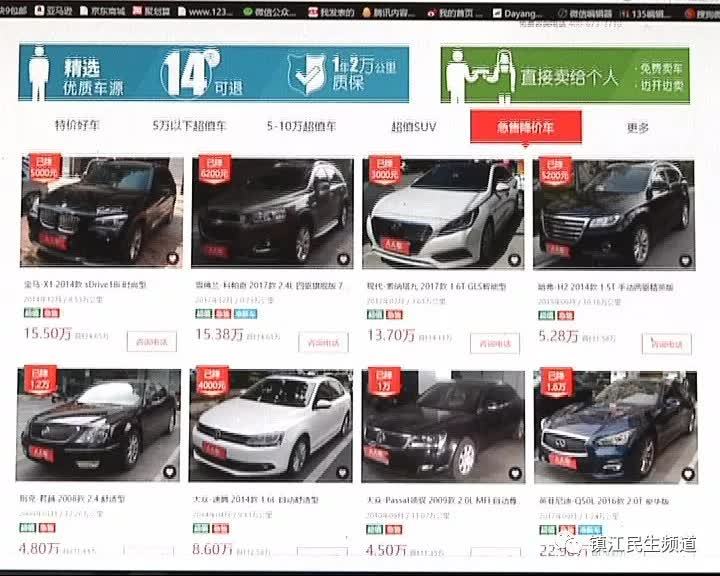This screenshot has height=576, width=720.
Task: Click heart icon on Chevrolet Captiva photo
Action: point(343,260)
